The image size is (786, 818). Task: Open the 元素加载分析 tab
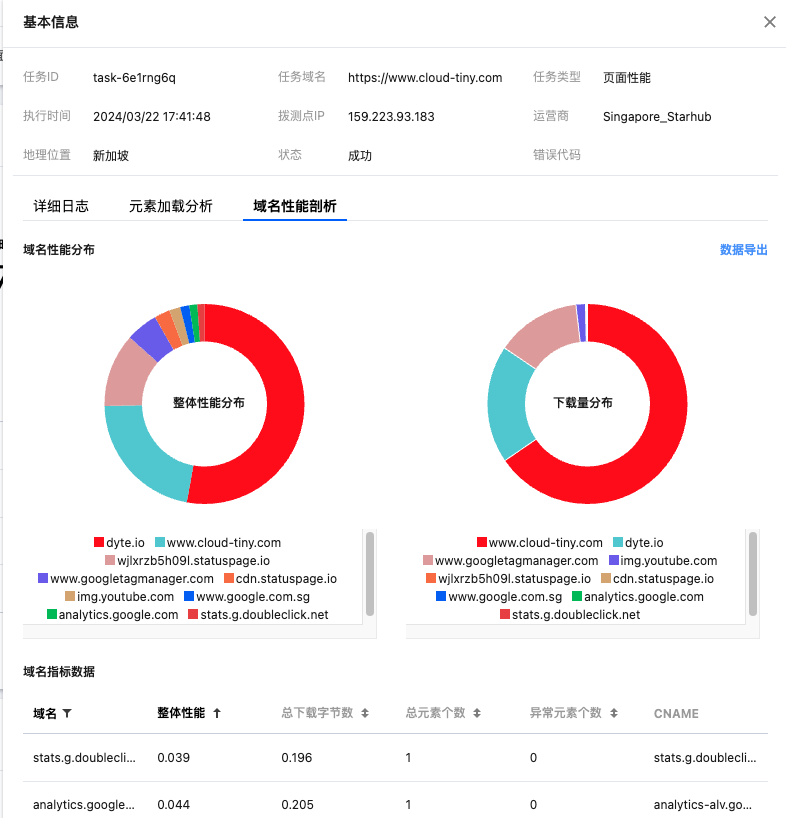coord(171,206)
